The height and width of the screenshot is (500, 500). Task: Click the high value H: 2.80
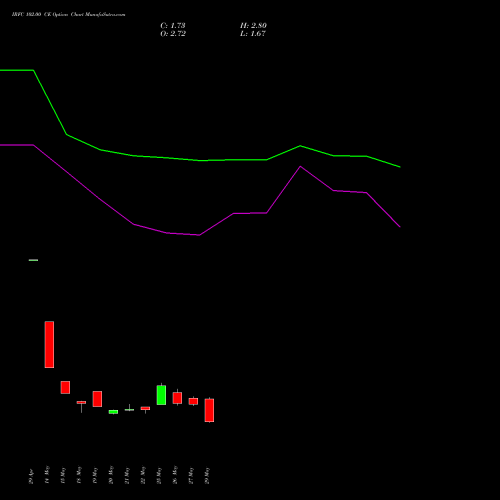(x=253, y=26)
